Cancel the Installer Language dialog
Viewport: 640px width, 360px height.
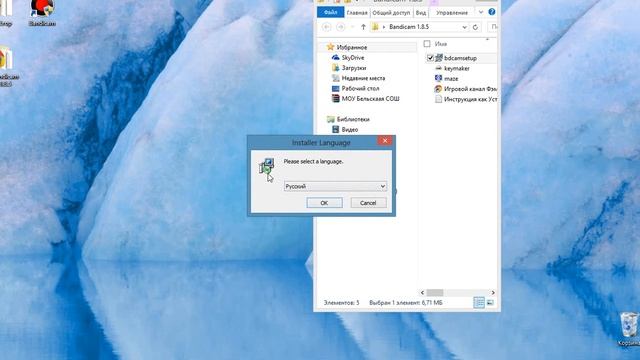[369, 203]
